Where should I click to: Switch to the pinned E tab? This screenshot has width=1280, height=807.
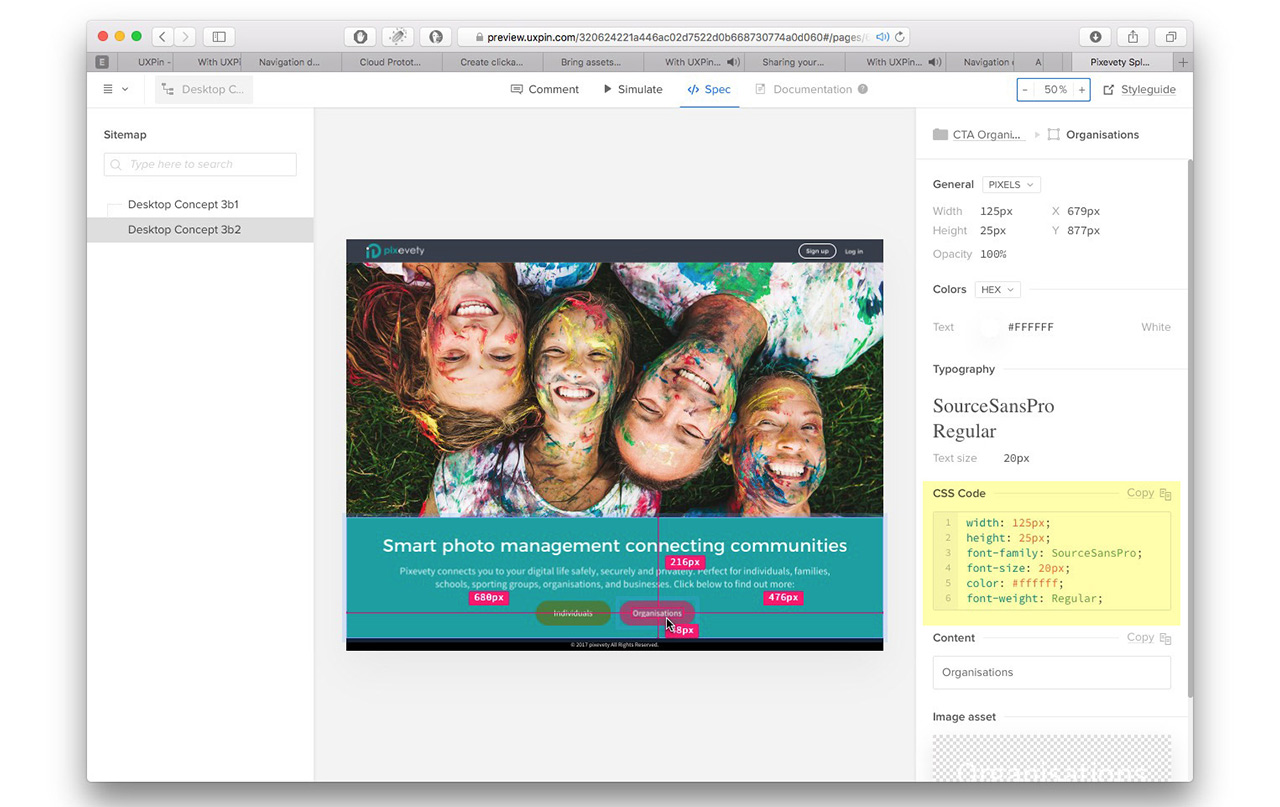tap(101, 62)
